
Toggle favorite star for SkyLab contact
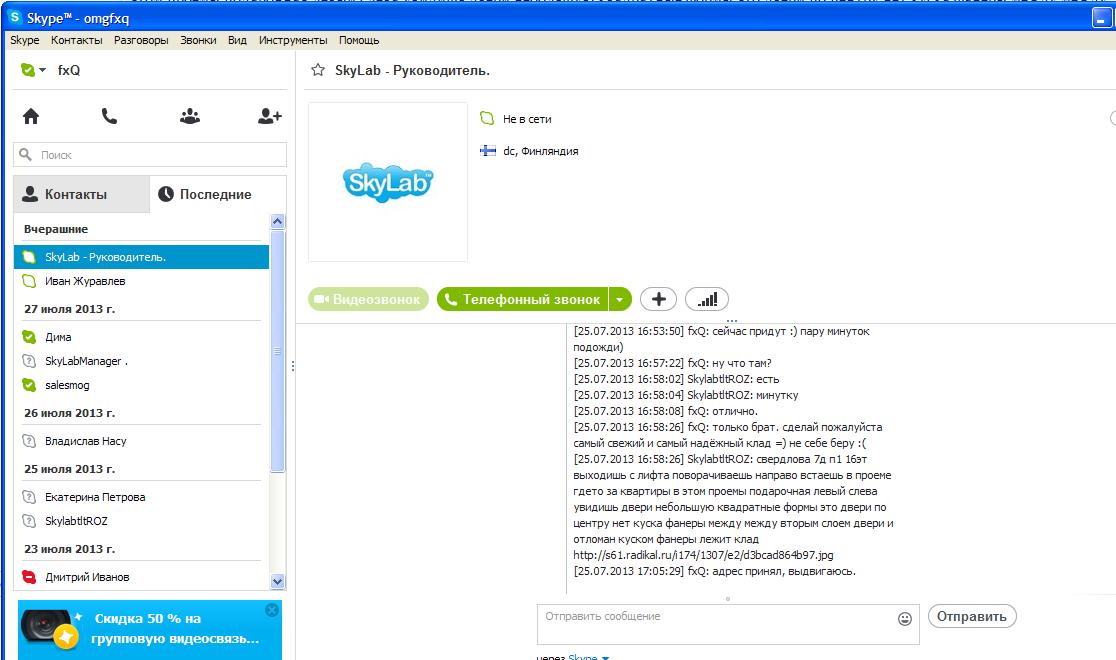coord(318,70)
